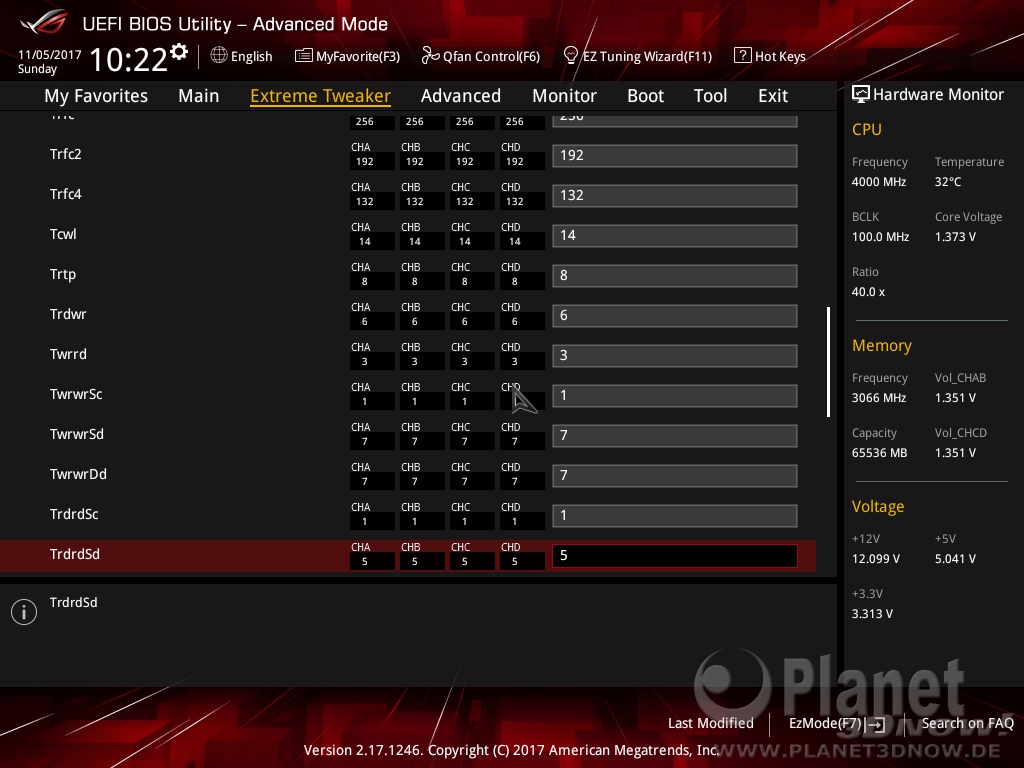Select the Trdwr input field
The height and width of the screenshot is (768, 1024).
coord(675,315)
